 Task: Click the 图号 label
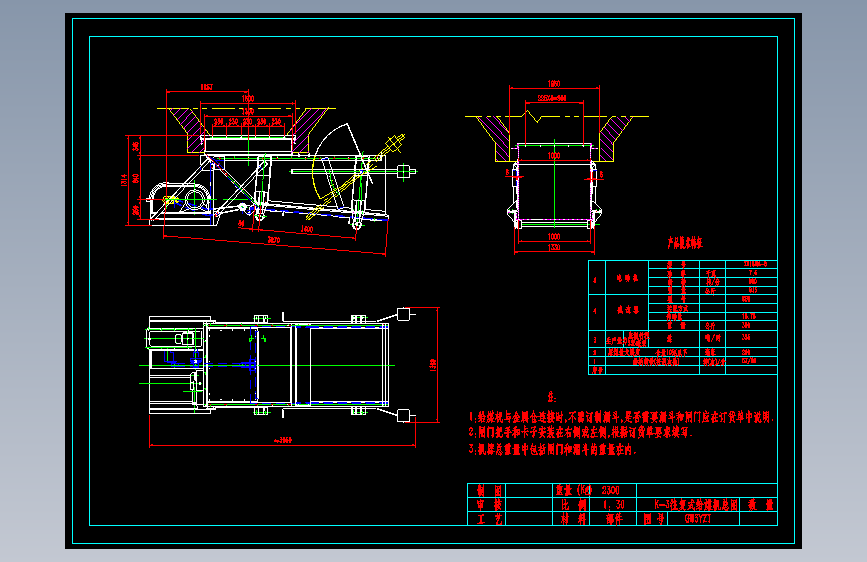point(654,519)
